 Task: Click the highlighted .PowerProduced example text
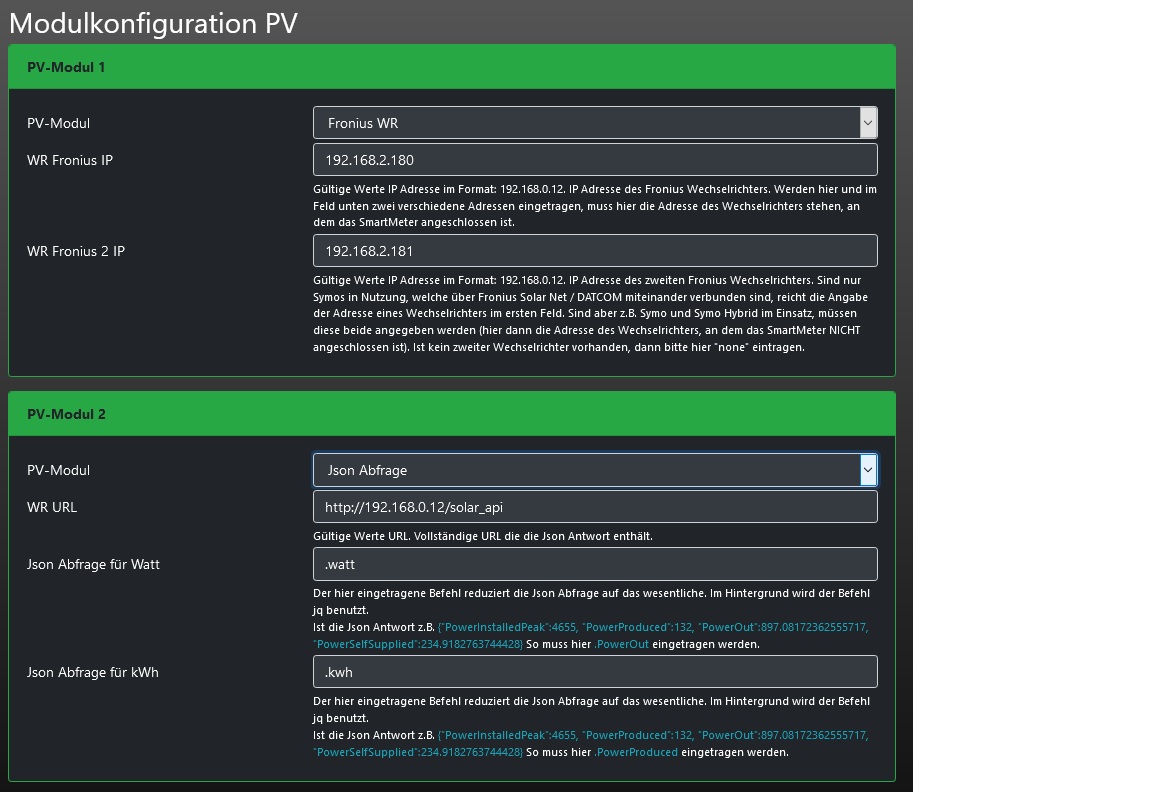(636, 752)
